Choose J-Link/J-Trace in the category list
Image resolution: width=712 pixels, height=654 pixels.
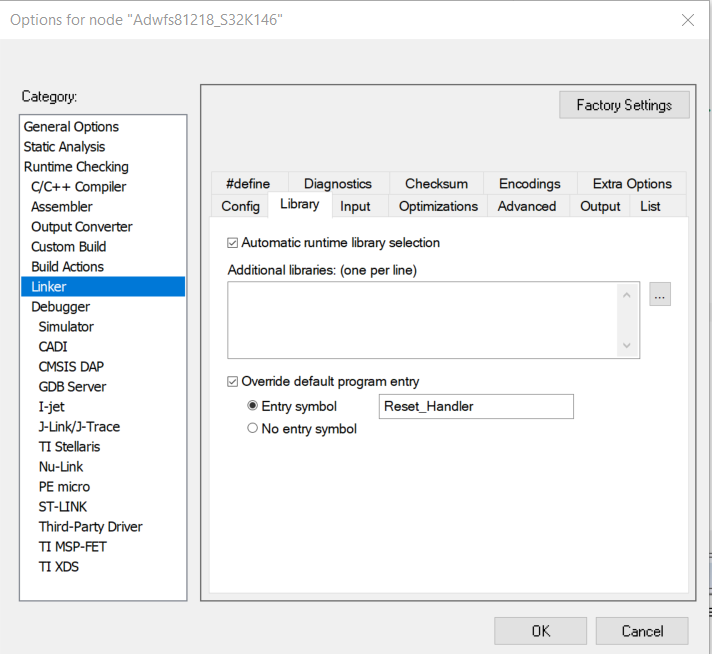80,427
